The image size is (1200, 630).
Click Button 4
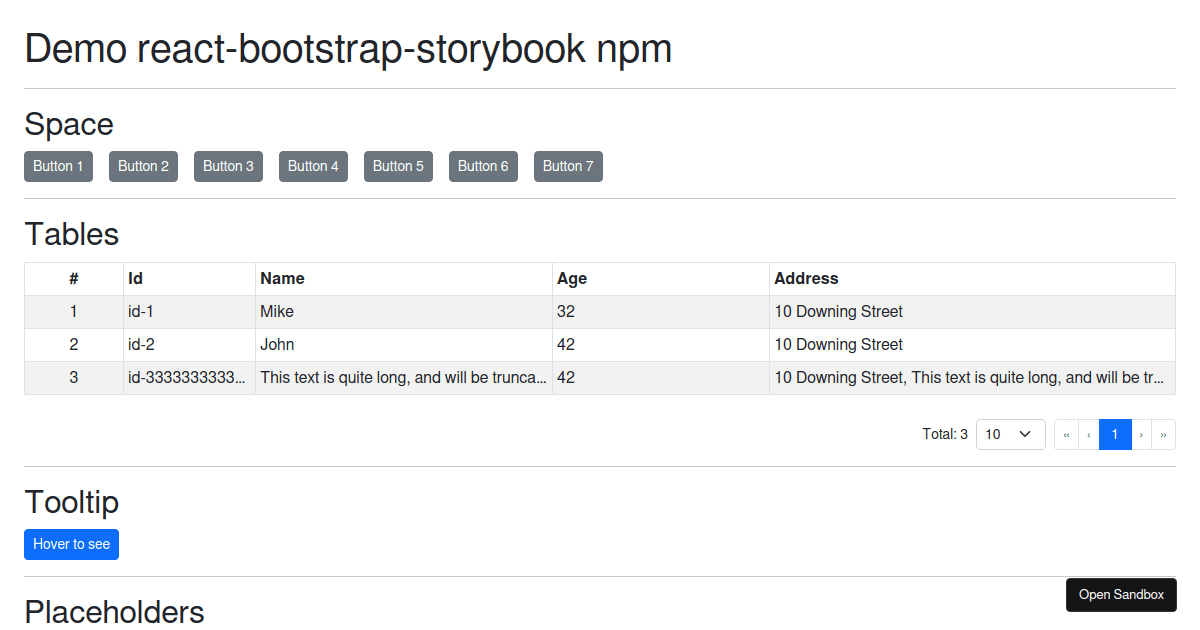pos(313,166)
